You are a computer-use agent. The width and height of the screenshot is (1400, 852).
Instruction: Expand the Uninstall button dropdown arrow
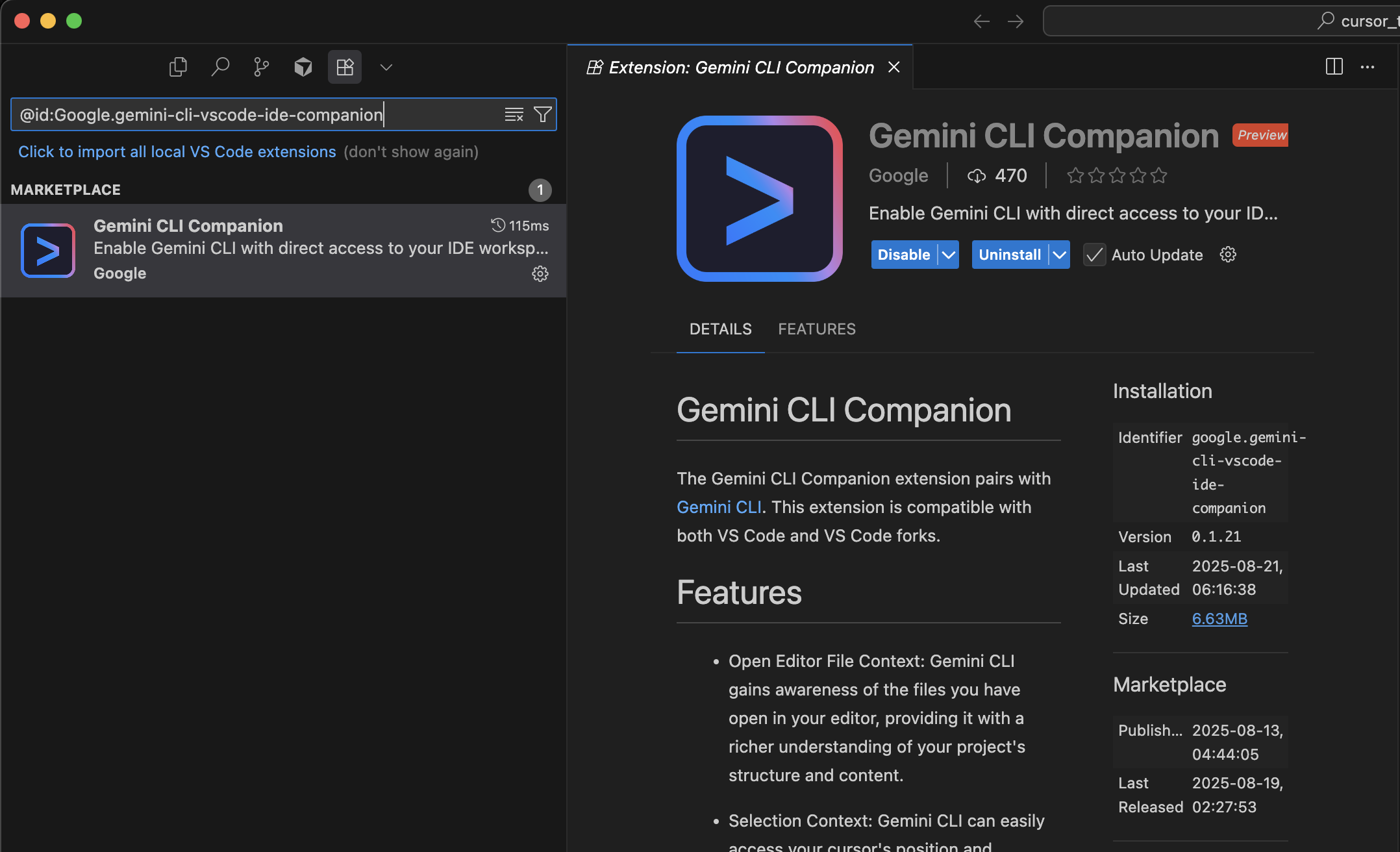coord(1060,255)
